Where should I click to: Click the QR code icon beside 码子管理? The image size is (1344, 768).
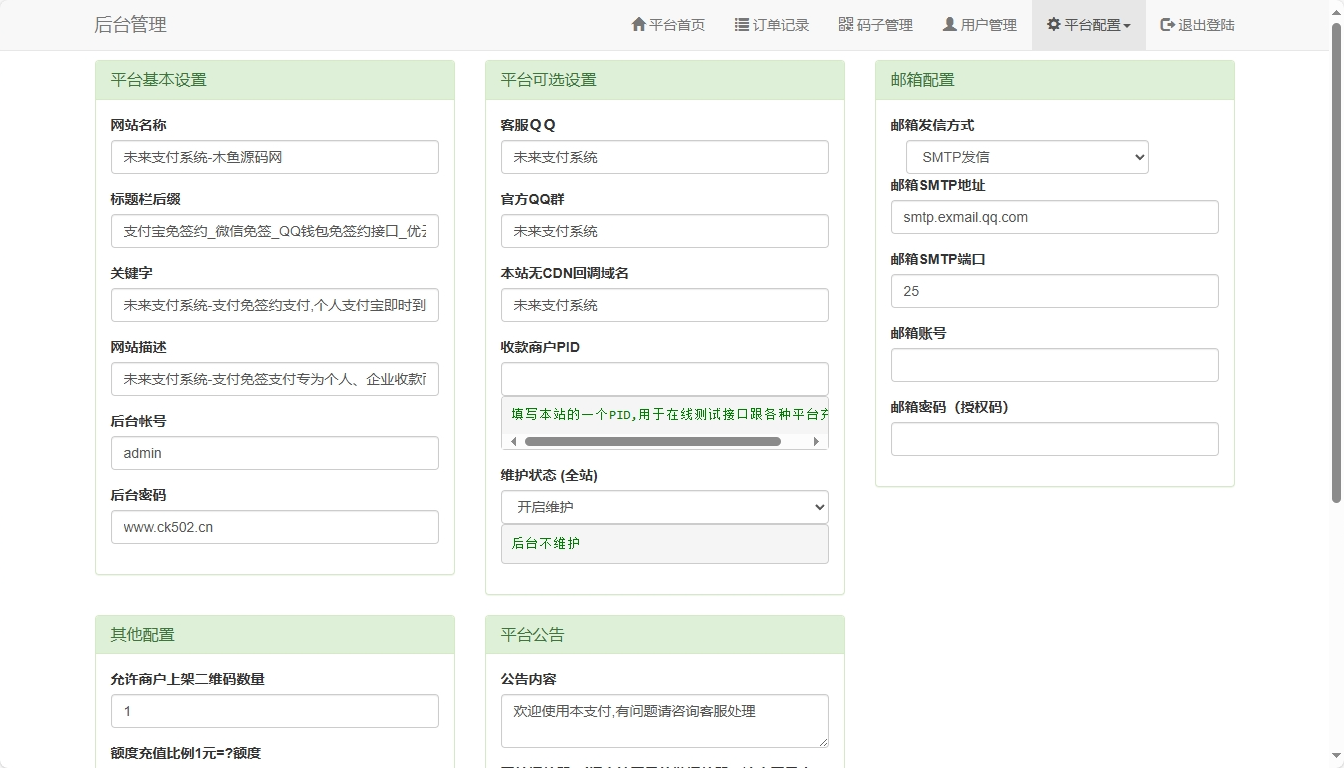pyautogui.click(x=846, y=24)
